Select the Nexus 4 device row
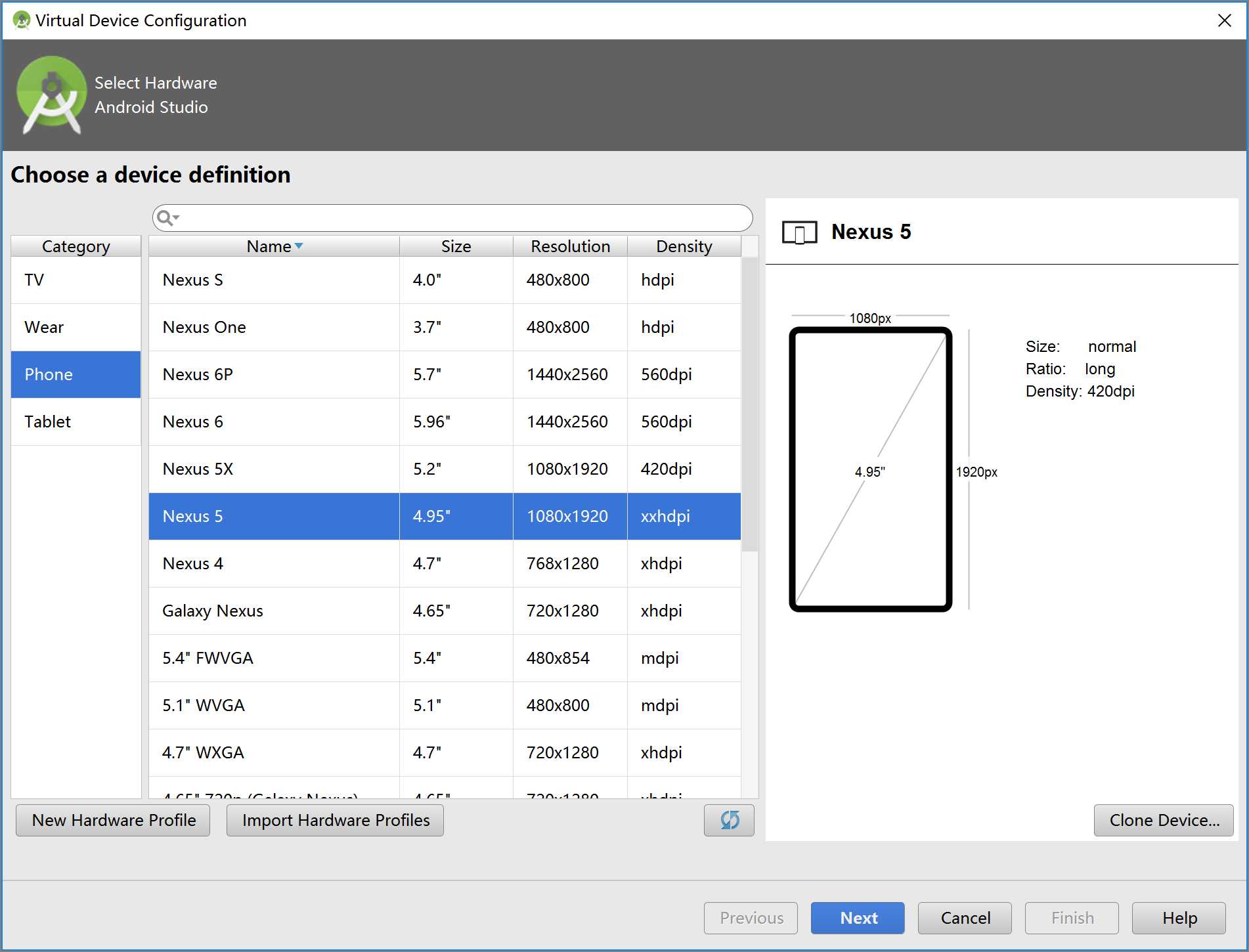1249x952 pixels. pos(445,563)
